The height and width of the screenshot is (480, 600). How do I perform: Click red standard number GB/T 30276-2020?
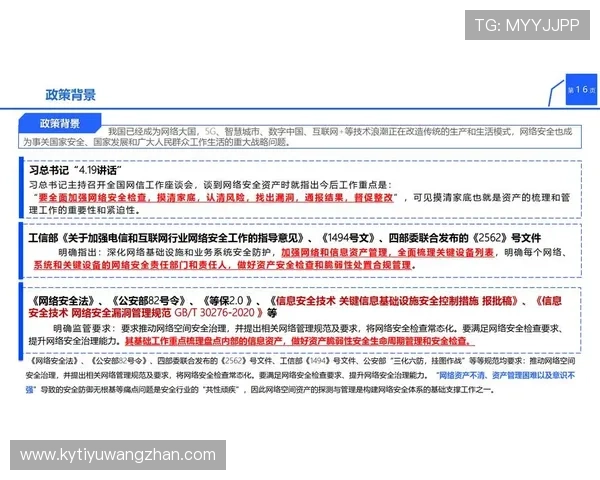pos(214,313)
